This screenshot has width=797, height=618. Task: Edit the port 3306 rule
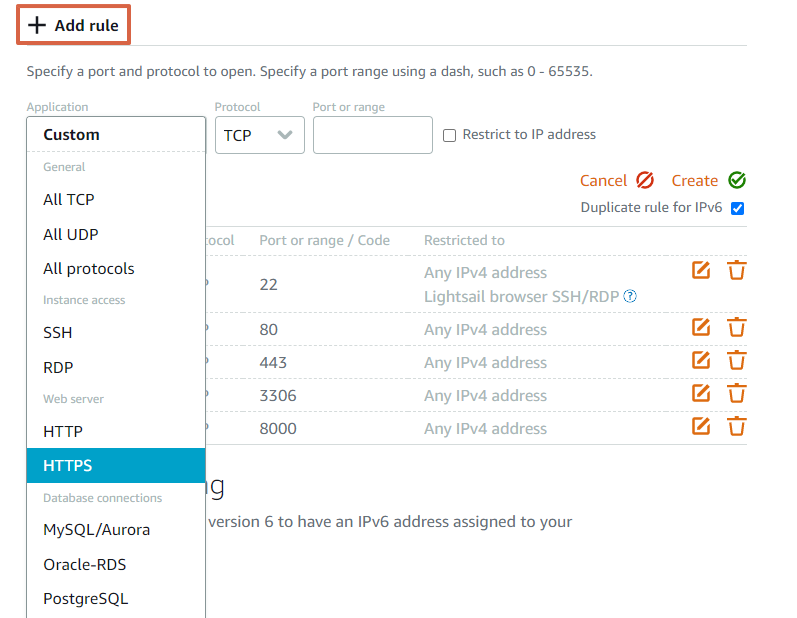coord(701,393)
